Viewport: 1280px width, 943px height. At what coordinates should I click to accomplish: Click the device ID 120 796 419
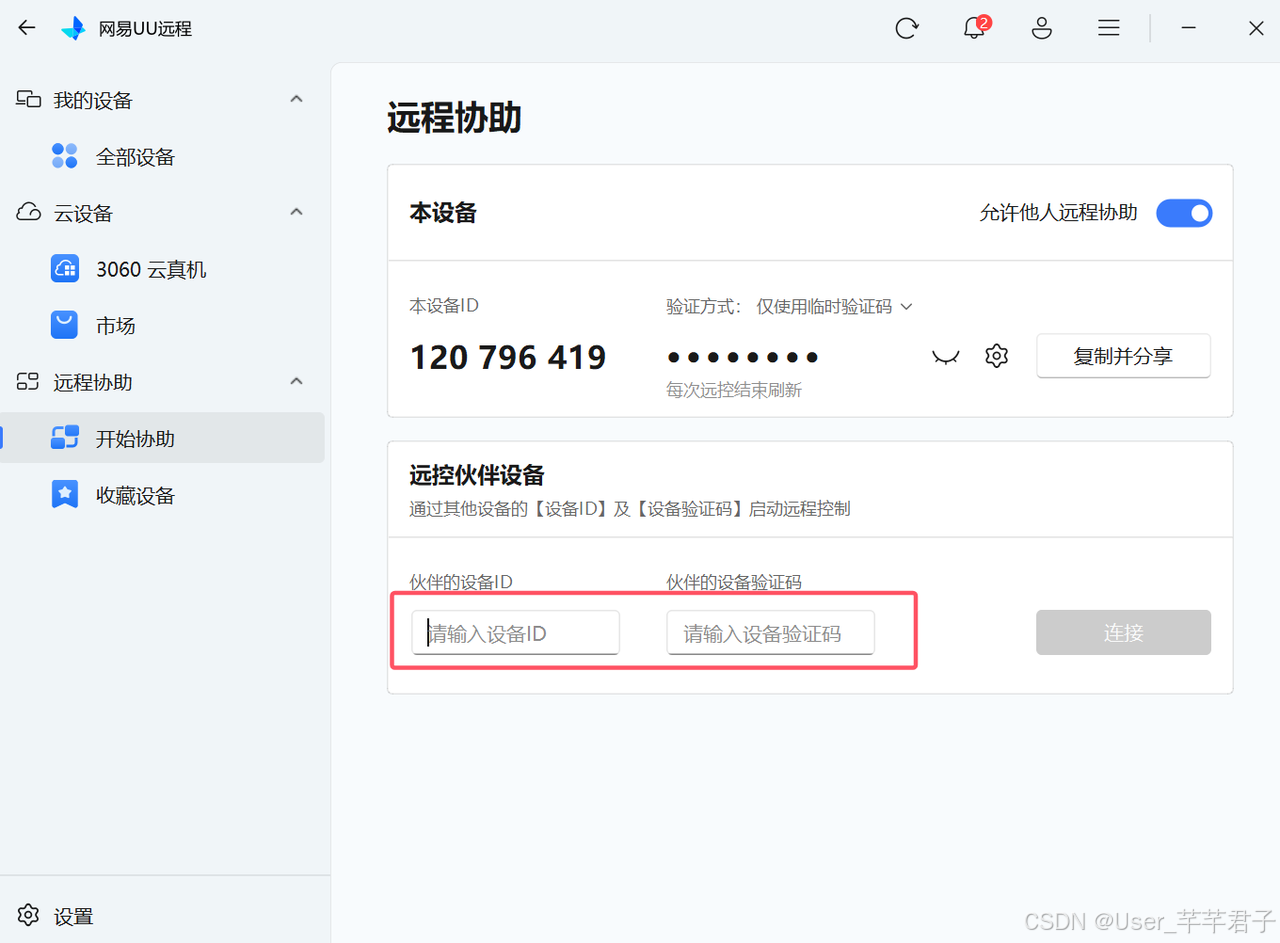(508, 357)
